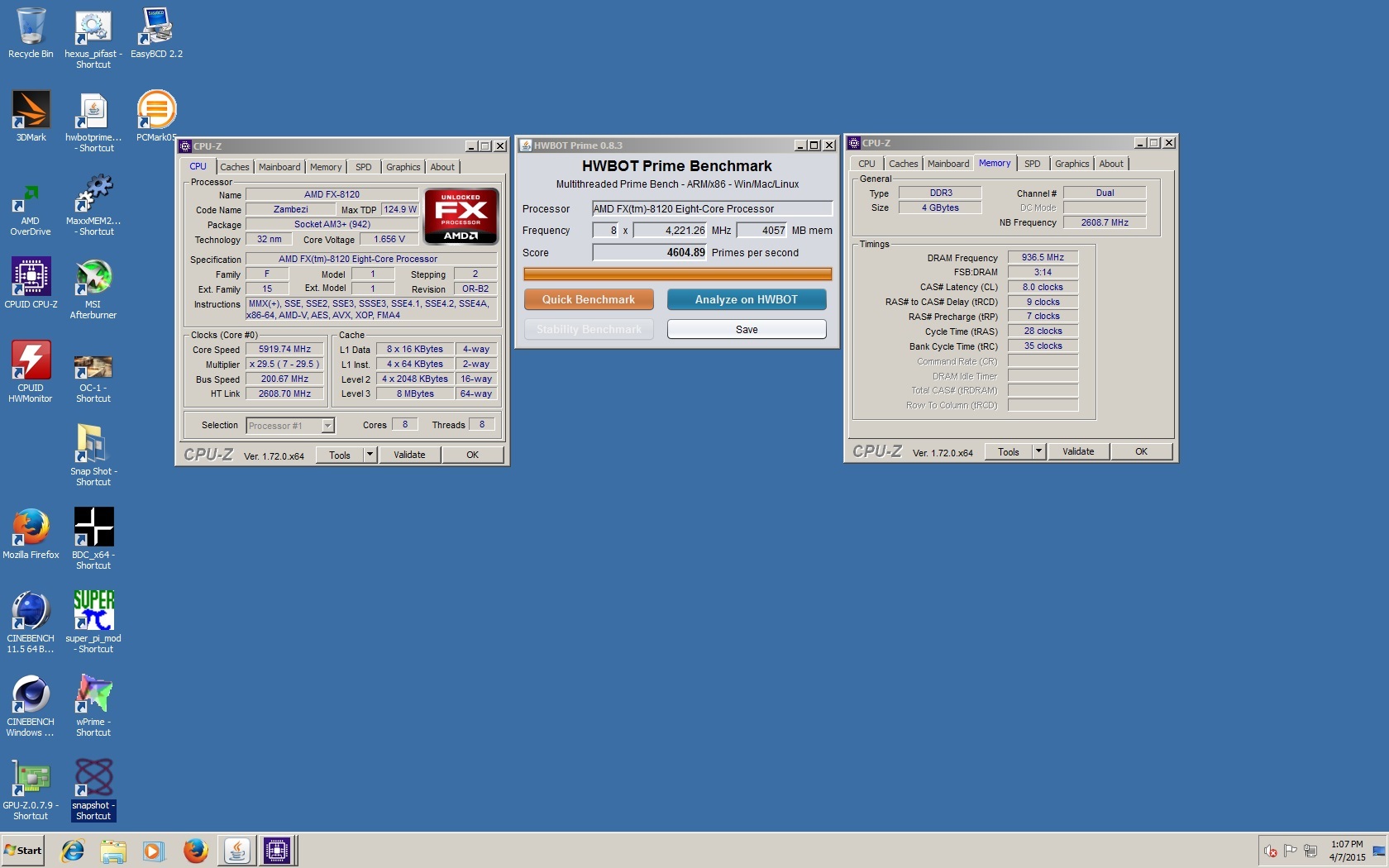The image size is (1389, 868).
Task: Click the Multiplier value x 29.5
Action: click(x=284, y=365)
